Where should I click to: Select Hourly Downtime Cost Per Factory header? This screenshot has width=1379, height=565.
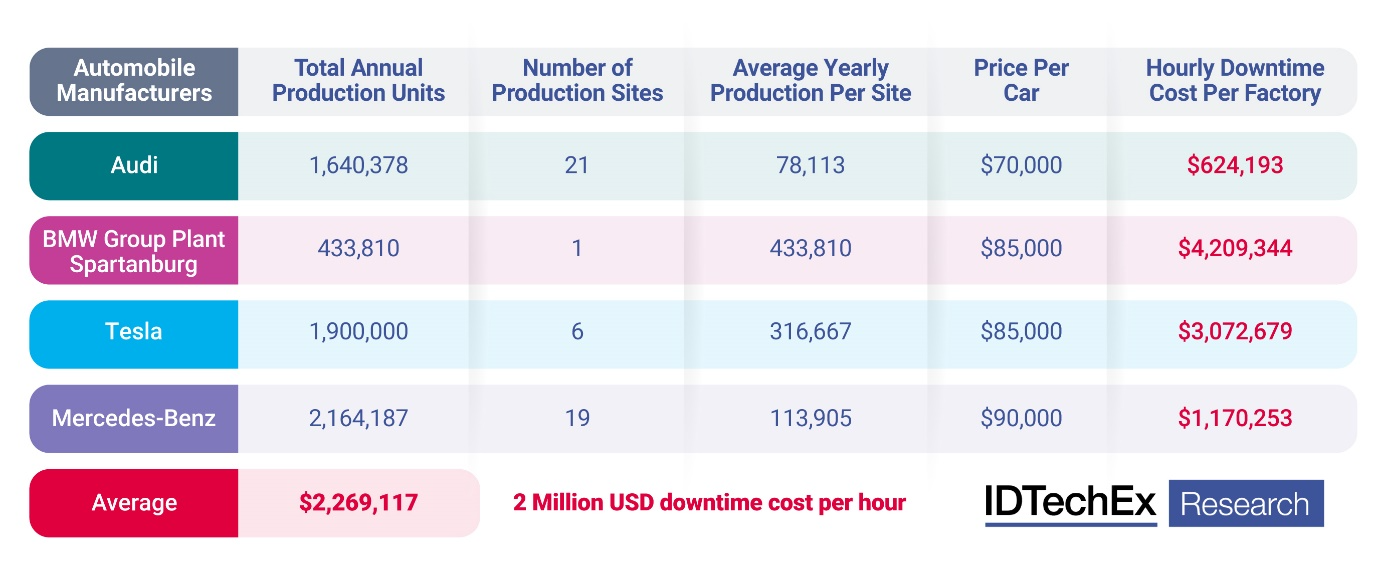point(1234,81)
